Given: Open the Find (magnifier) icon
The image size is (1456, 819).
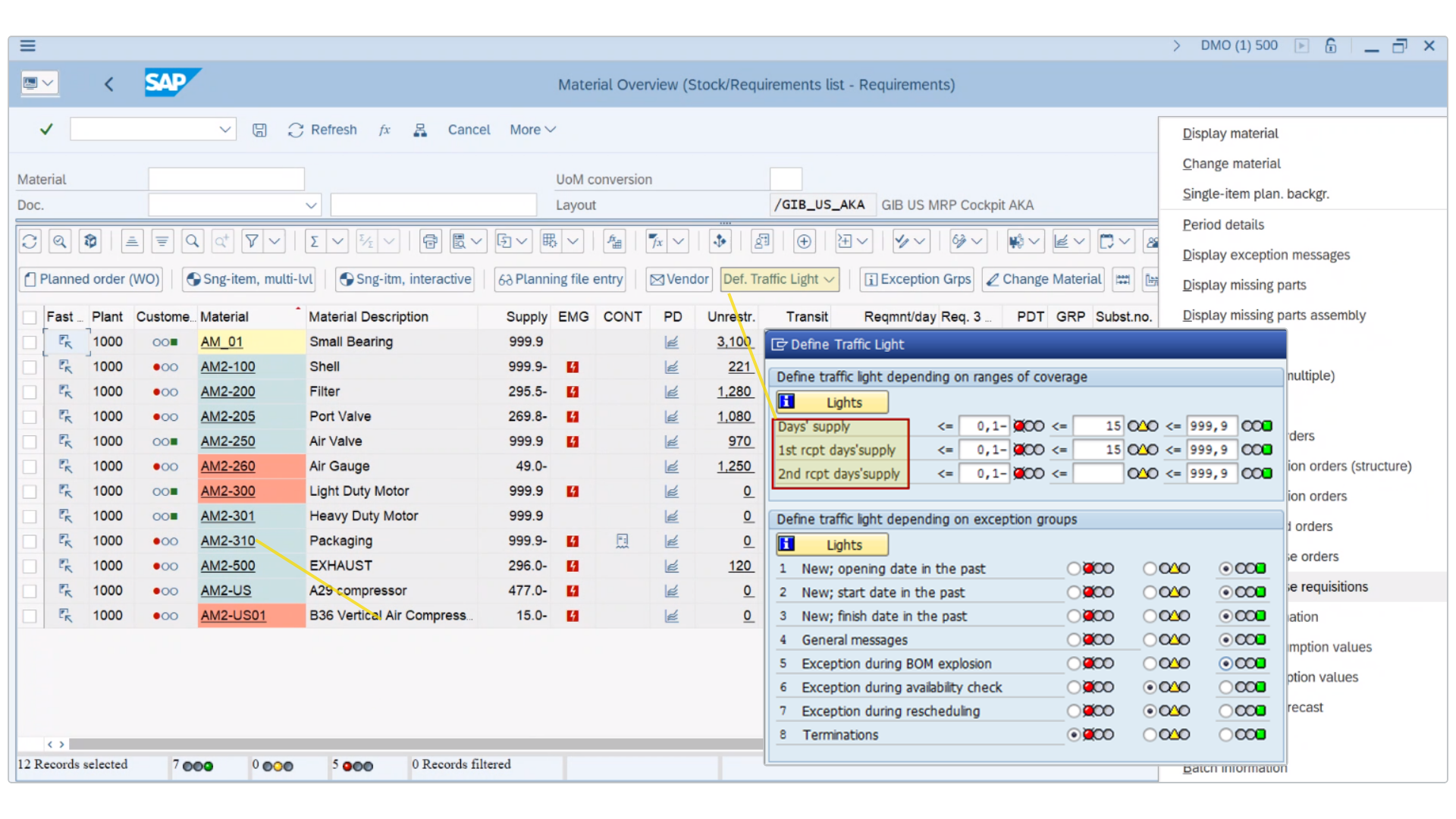Looking at the screenshot, I should (193, 241).
